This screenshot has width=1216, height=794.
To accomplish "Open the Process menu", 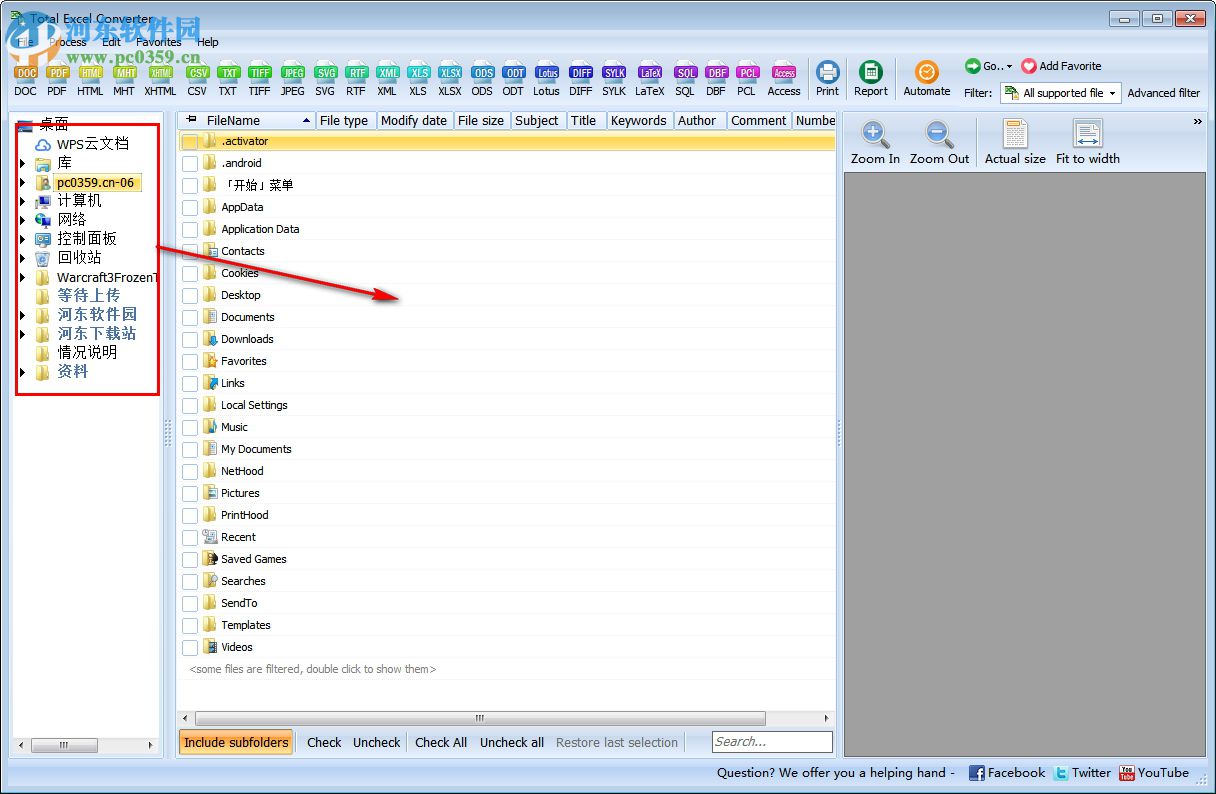I will pos(68,42).
